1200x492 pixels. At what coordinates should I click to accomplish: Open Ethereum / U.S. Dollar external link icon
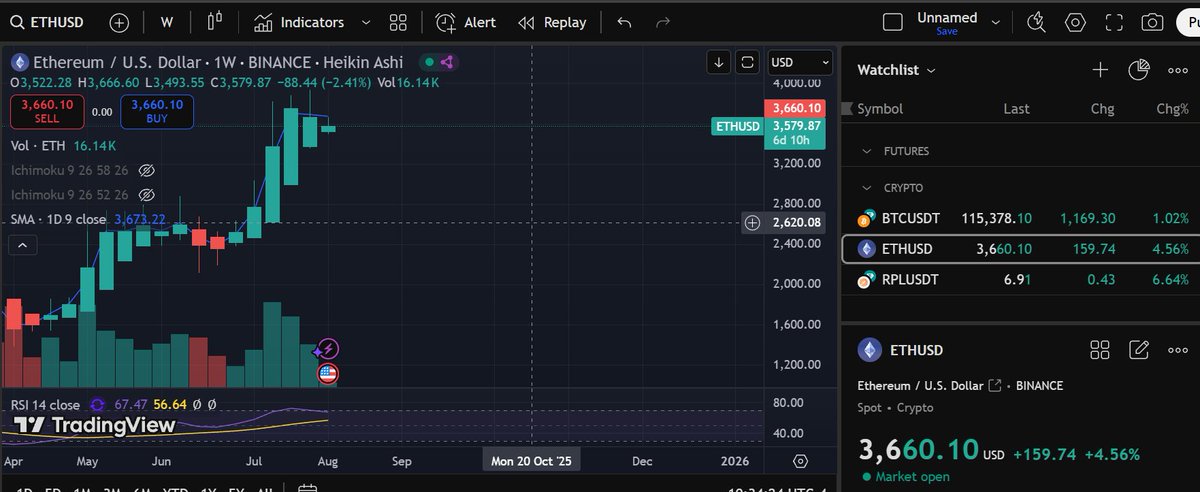[994, 386]
